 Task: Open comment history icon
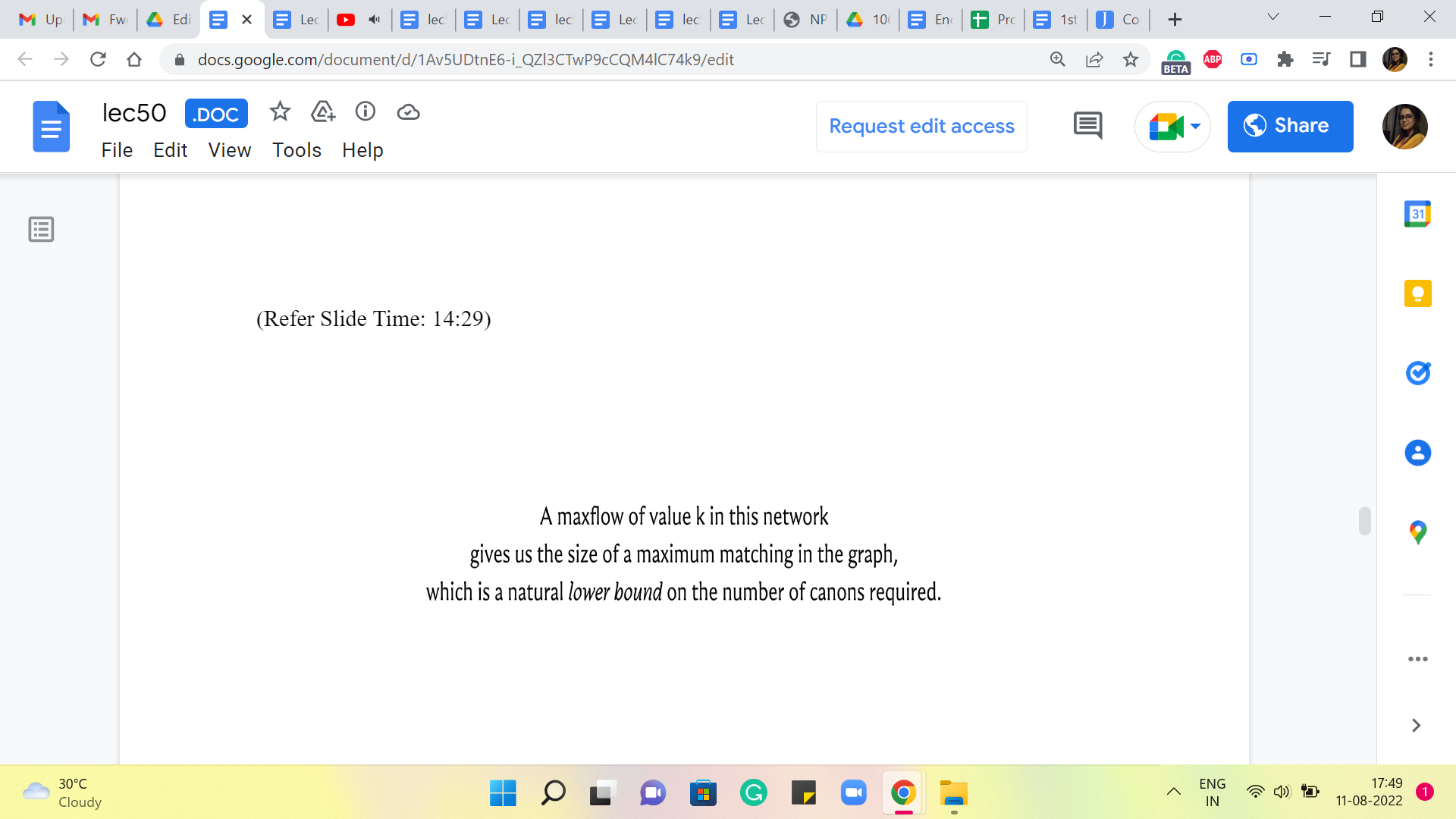(x=1087, y=126)
